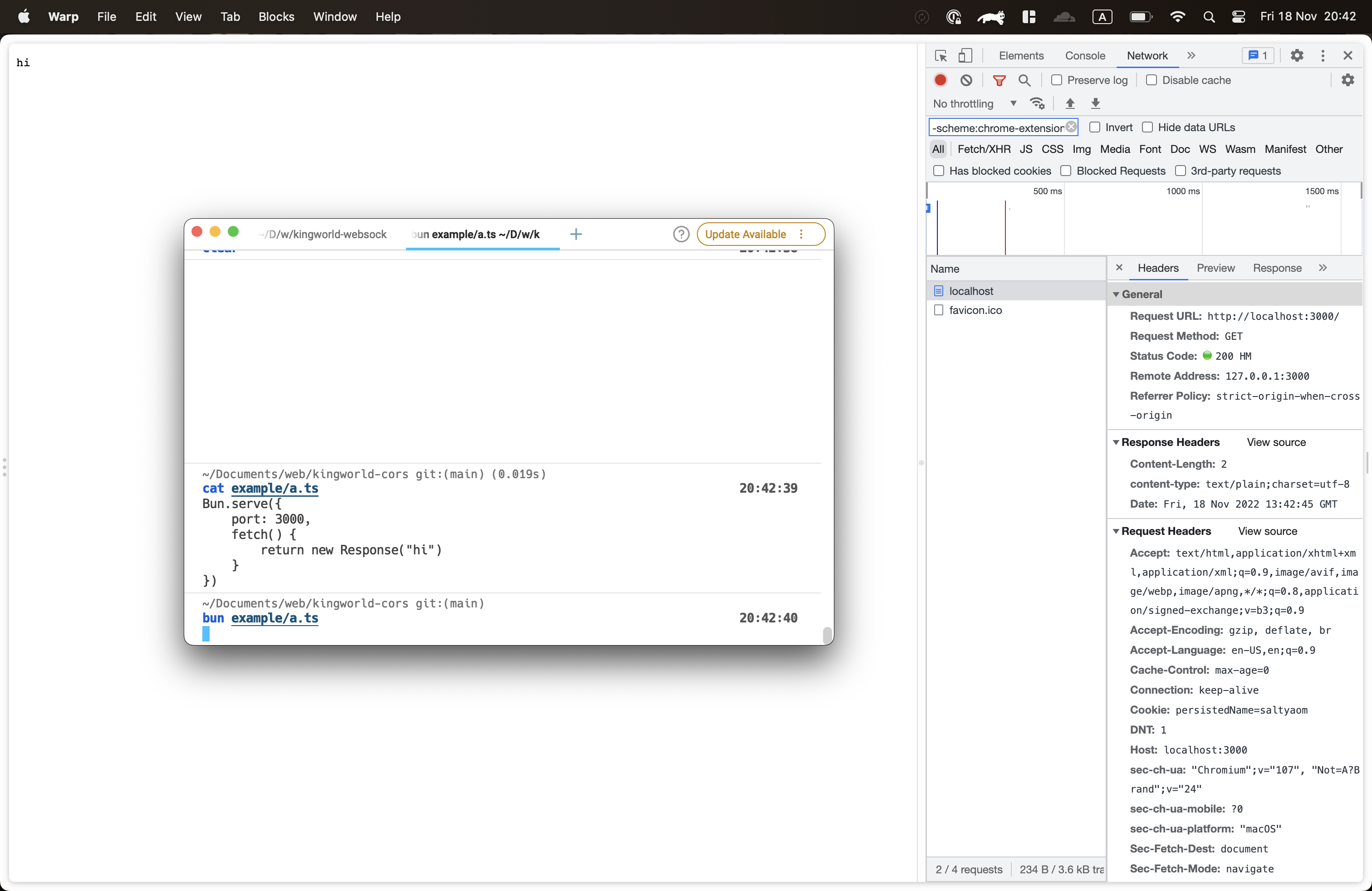View source of Request Headers
Viewport: 1372px width, 891px height.
[x=1267, y=531]
